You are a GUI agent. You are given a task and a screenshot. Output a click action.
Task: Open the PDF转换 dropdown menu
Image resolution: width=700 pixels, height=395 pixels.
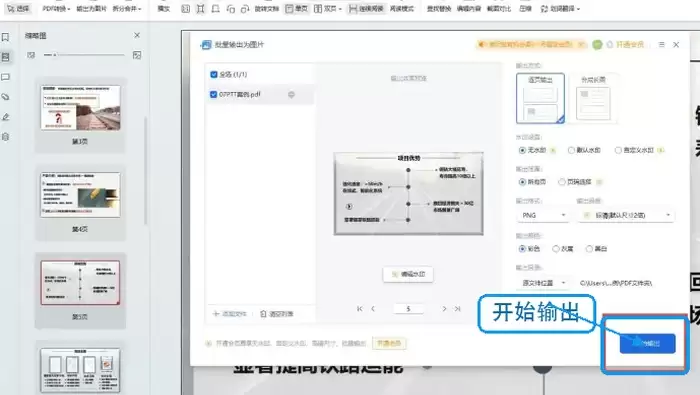(x=56, y=8)
